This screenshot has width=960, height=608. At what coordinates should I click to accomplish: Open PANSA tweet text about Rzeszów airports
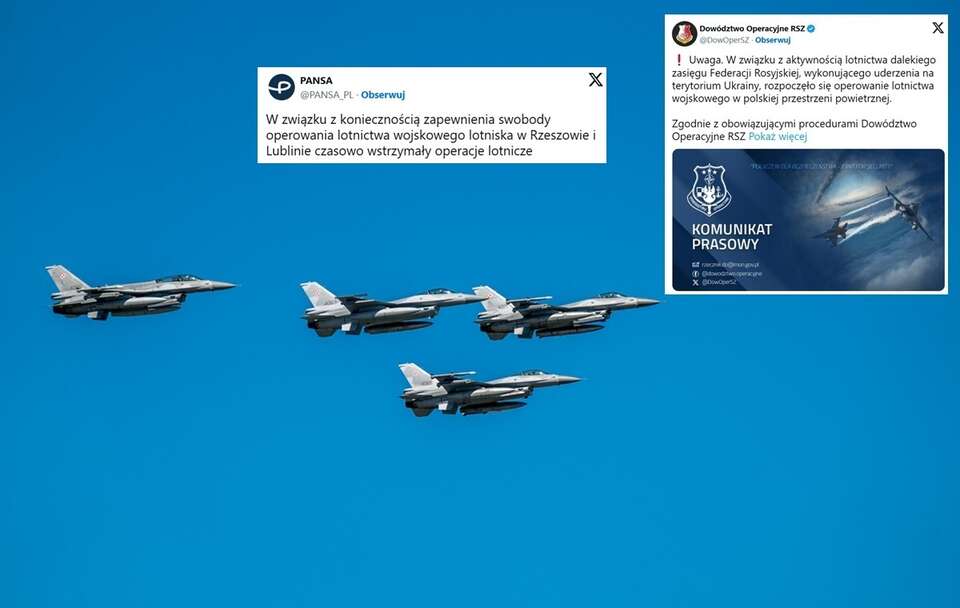coord(430,135)
